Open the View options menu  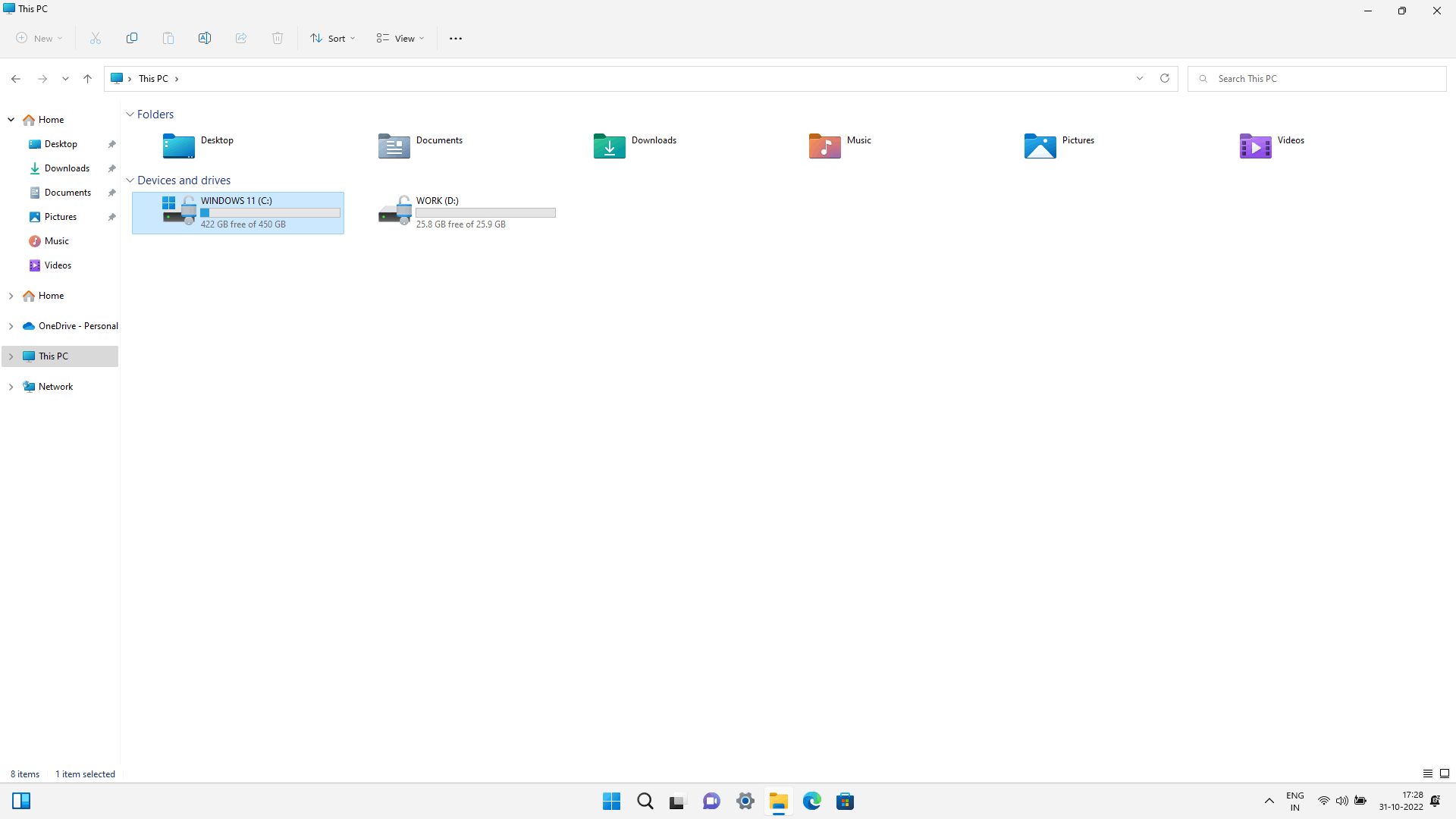(x=400, y=38)
